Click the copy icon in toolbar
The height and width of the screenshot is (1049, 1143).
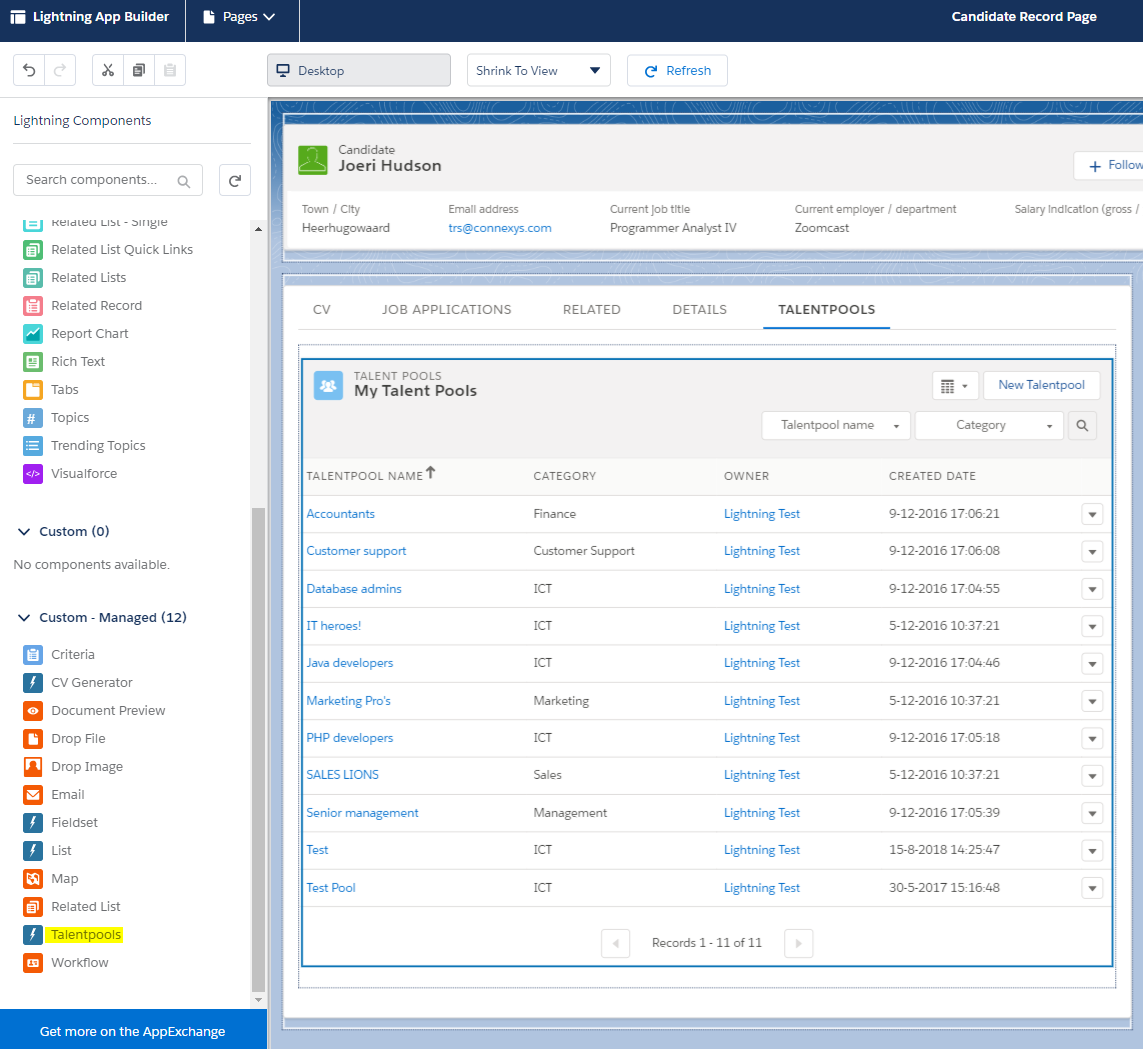point(139,70)
